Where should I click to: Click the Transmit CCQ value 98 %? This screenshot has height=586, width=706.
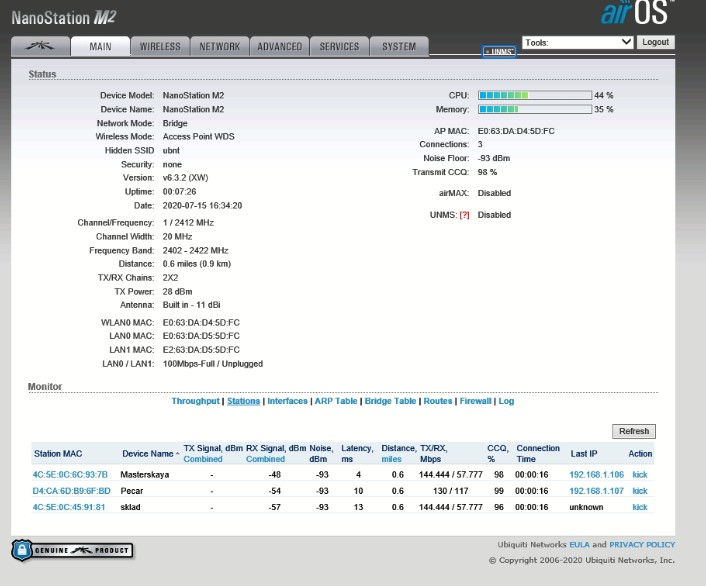[487, 172]
